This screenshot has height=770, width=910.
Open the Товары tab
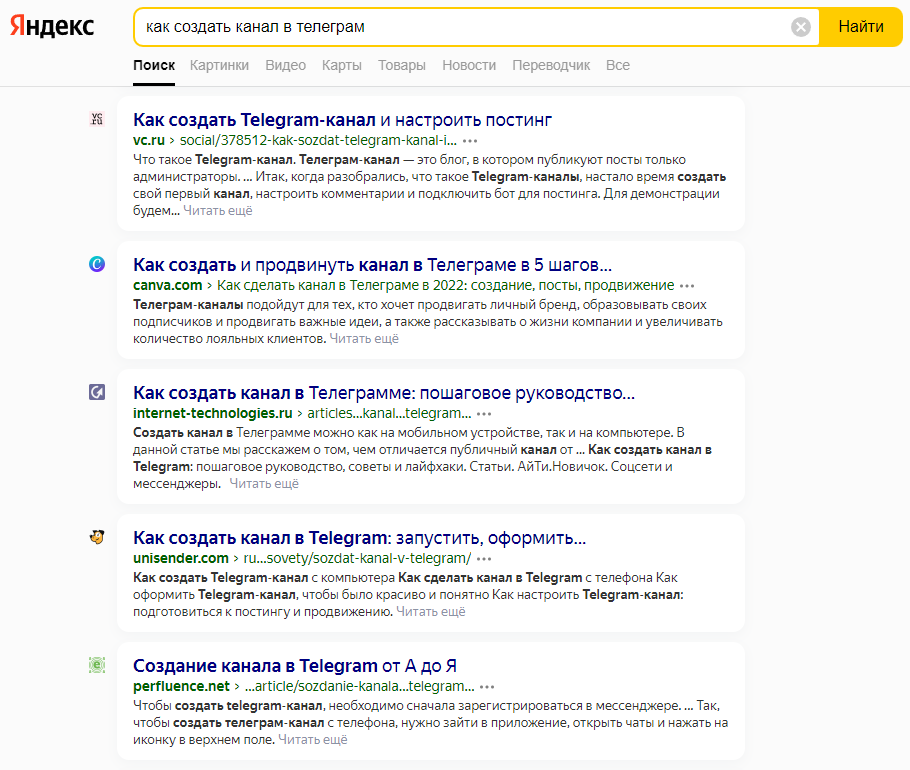click(x=402, y=65)
